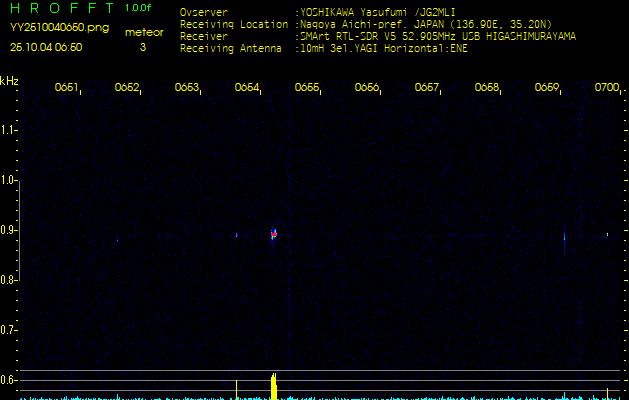This screenshot has width=629, height=400.
Task: Click time marker 0656
Action: [x=367, y=87]
